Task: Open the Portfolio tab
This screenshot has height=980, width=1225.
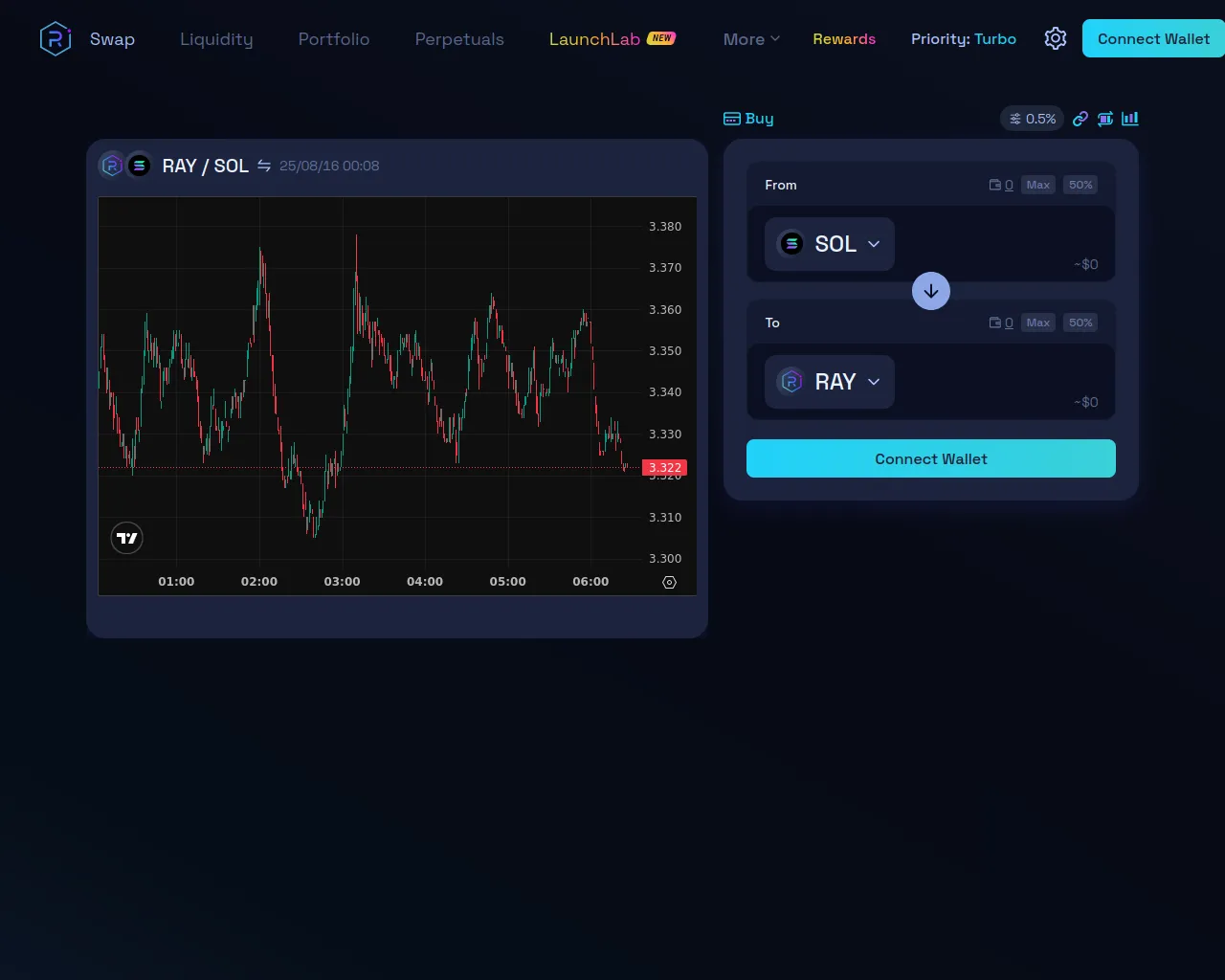Action: point(334,39)
